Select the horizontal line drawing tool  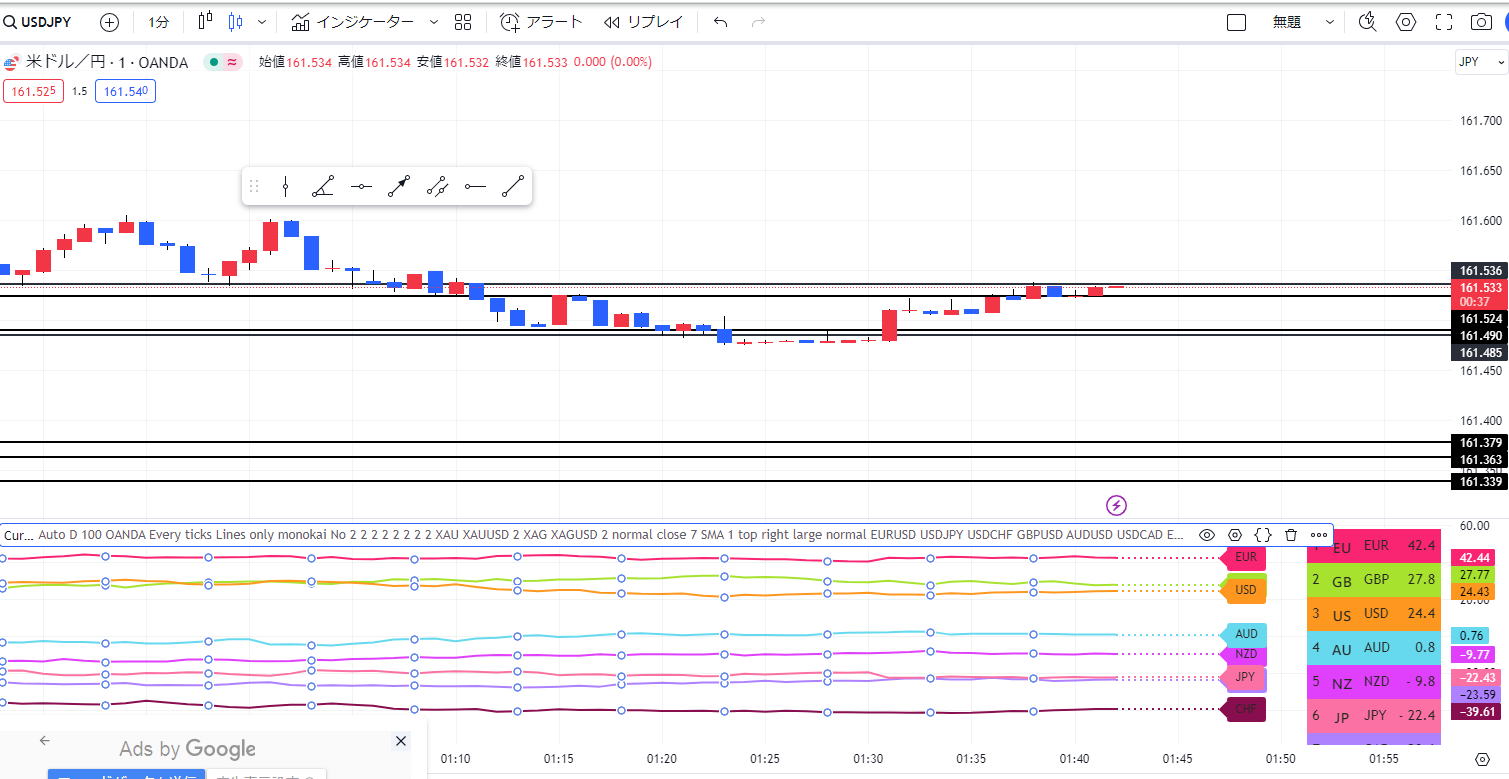361,187
